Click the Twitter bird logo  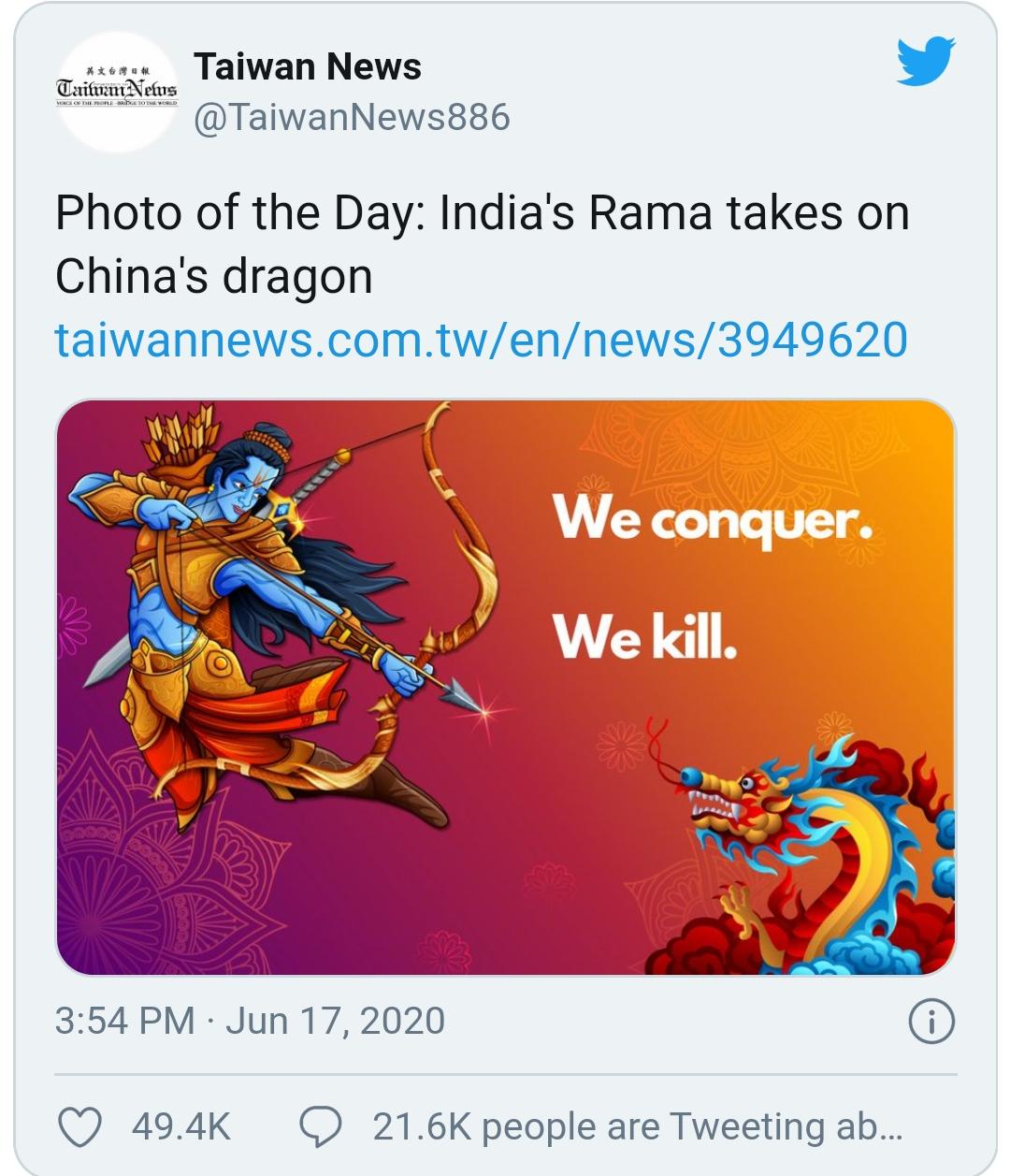coord(926,61)
